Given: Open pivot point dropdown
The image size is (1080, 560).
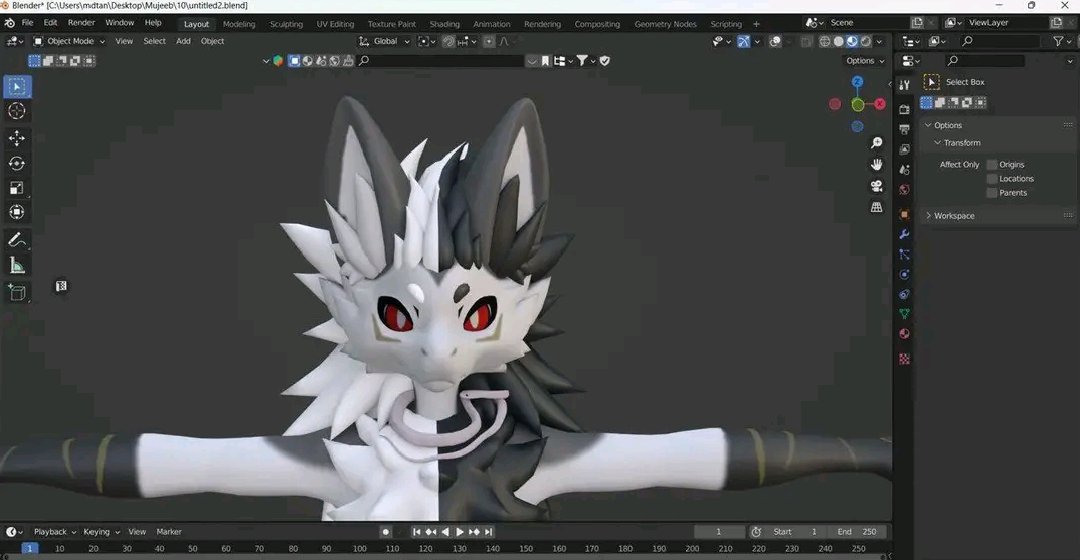Looking at the screenshot, I should (x=427, y=41).
